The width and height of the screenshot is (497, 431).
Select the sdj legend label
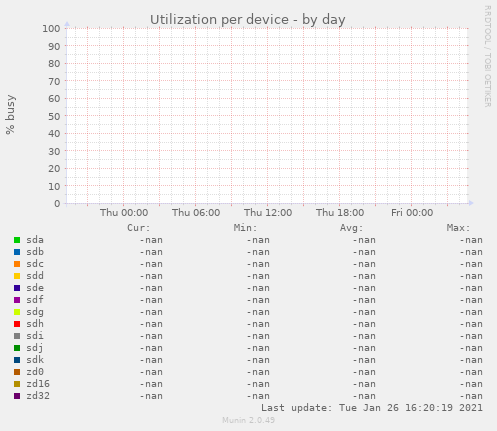35,348
